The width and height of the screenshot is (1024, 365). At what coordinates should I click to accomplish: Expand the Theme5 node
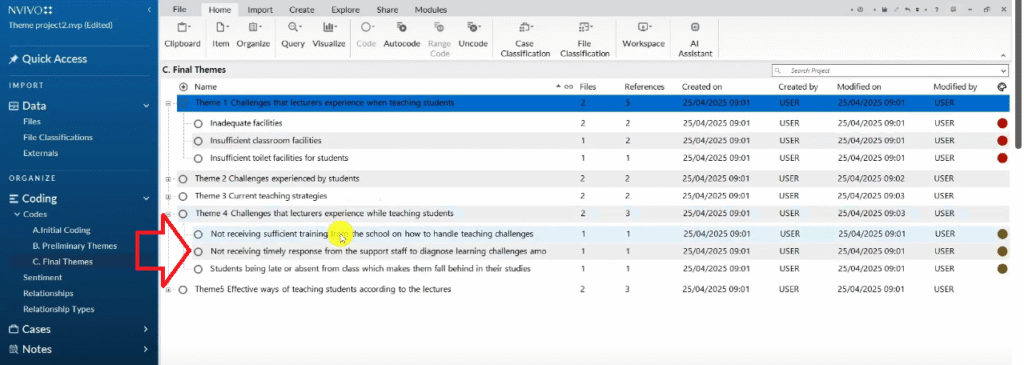168,289
